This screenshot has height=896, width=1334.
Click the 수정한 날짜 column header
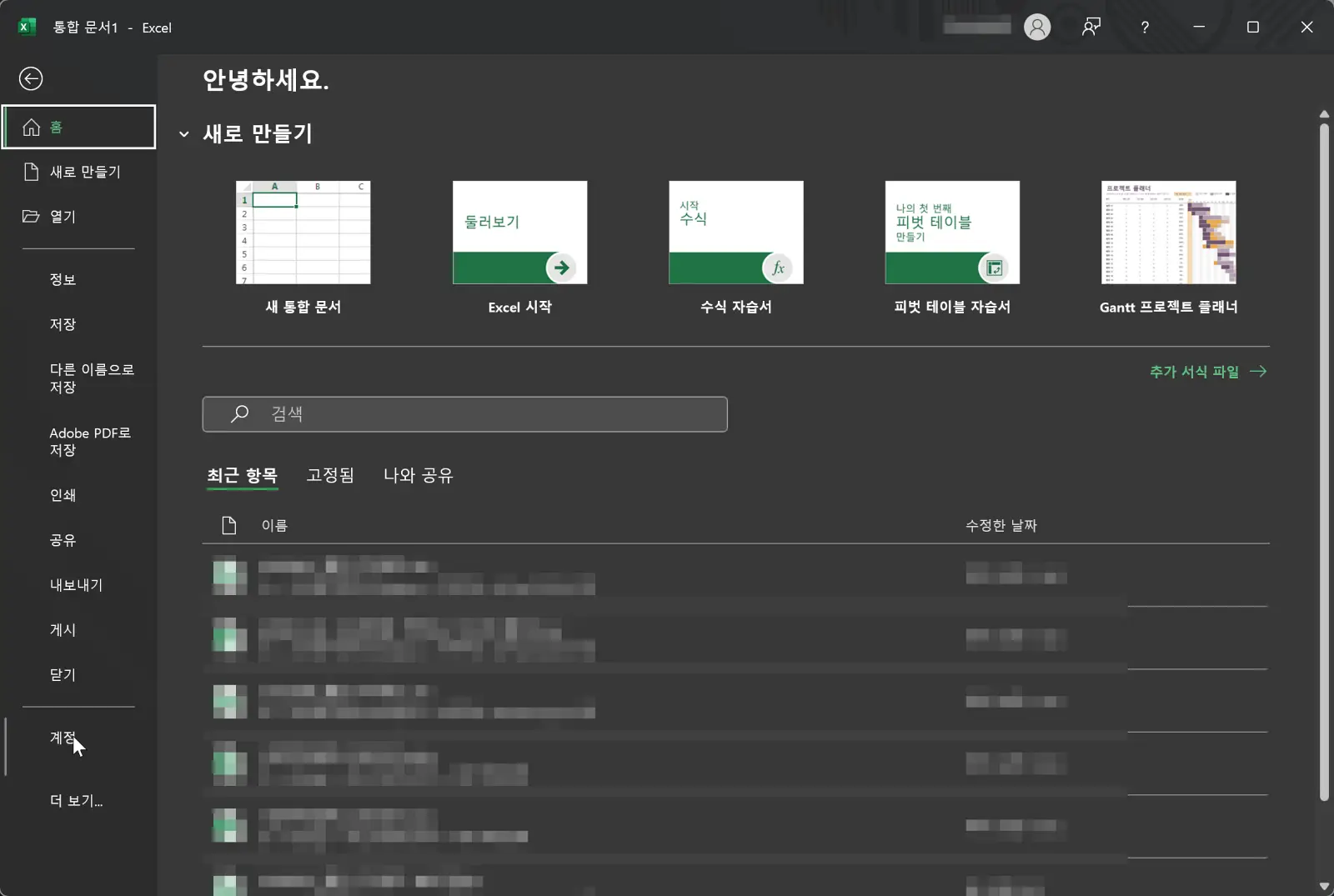pyautogui.click(x=1000, y=525)
